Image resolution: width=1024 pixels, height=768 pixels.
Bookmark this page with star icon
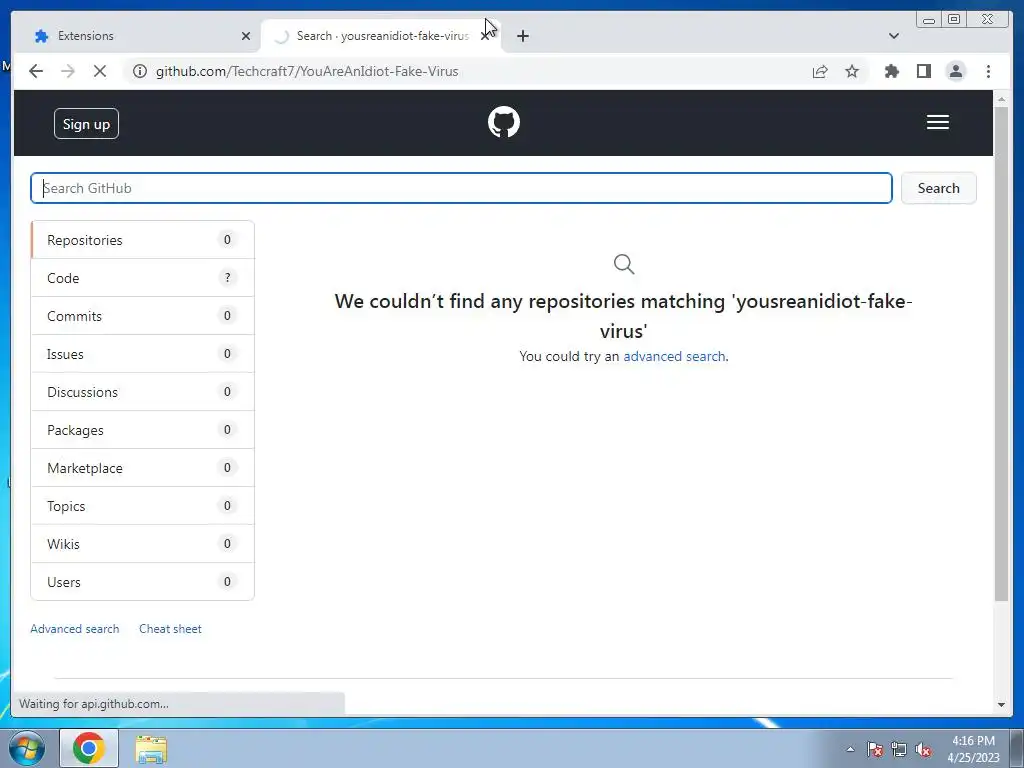[852, 71]
